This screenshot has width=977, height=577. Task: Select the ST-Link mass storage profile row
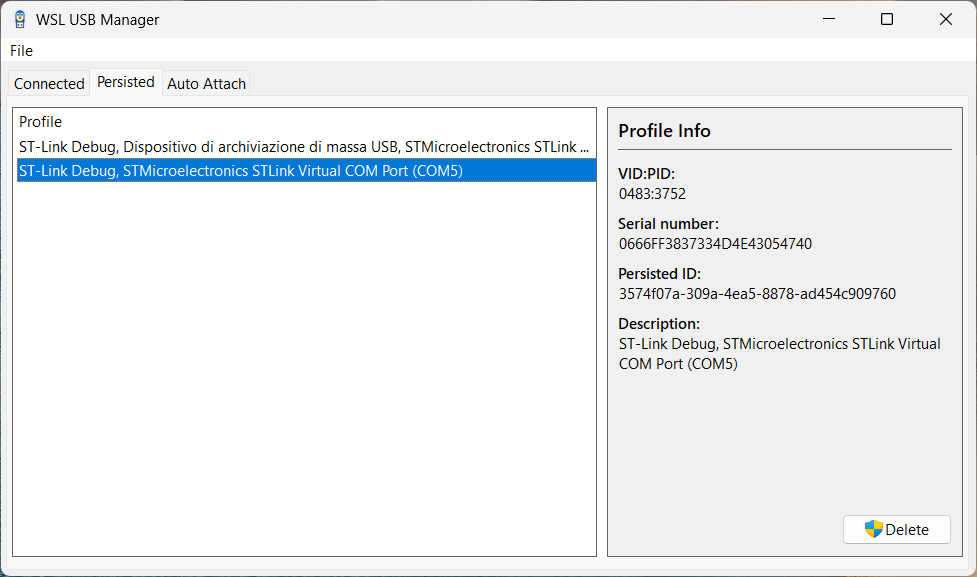[305, 147]
